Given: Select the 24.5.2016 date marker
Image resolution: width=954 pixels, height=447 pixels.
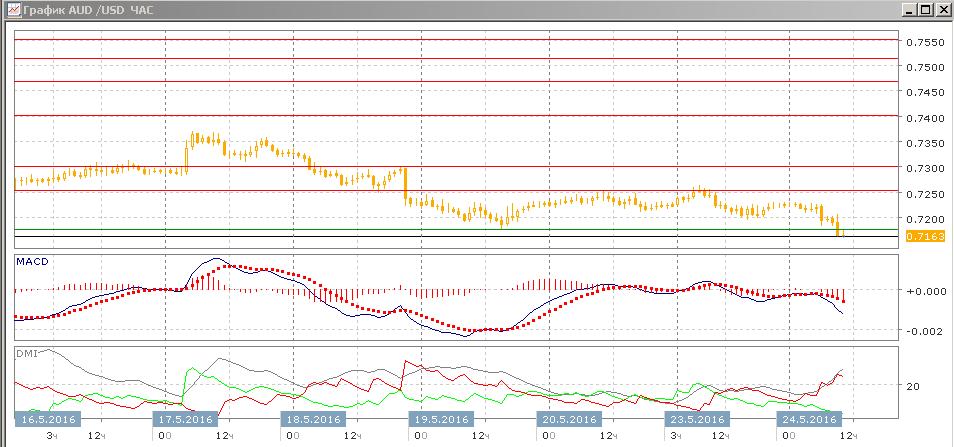Looking at the screenshot, I should (x=809, y=419).
